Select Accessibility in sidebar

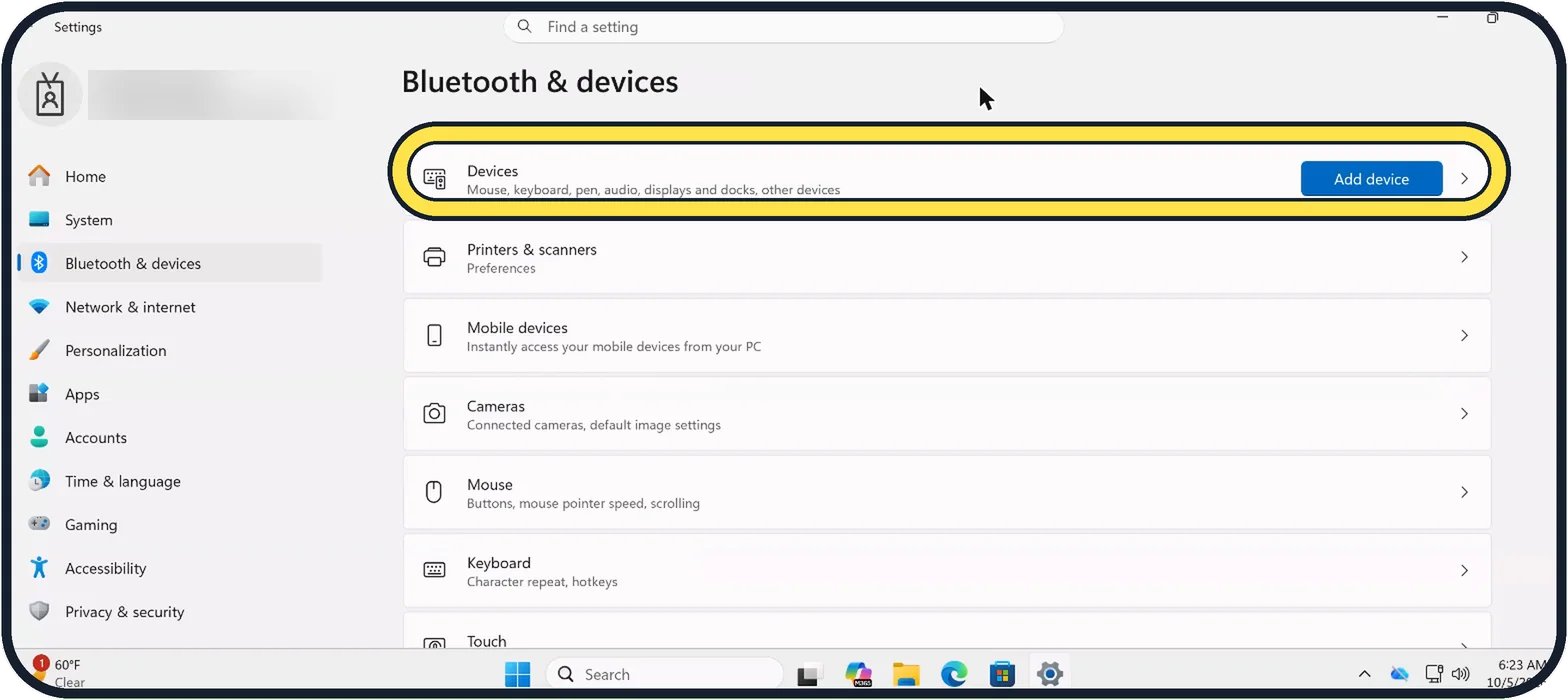[x=169, y=568]
